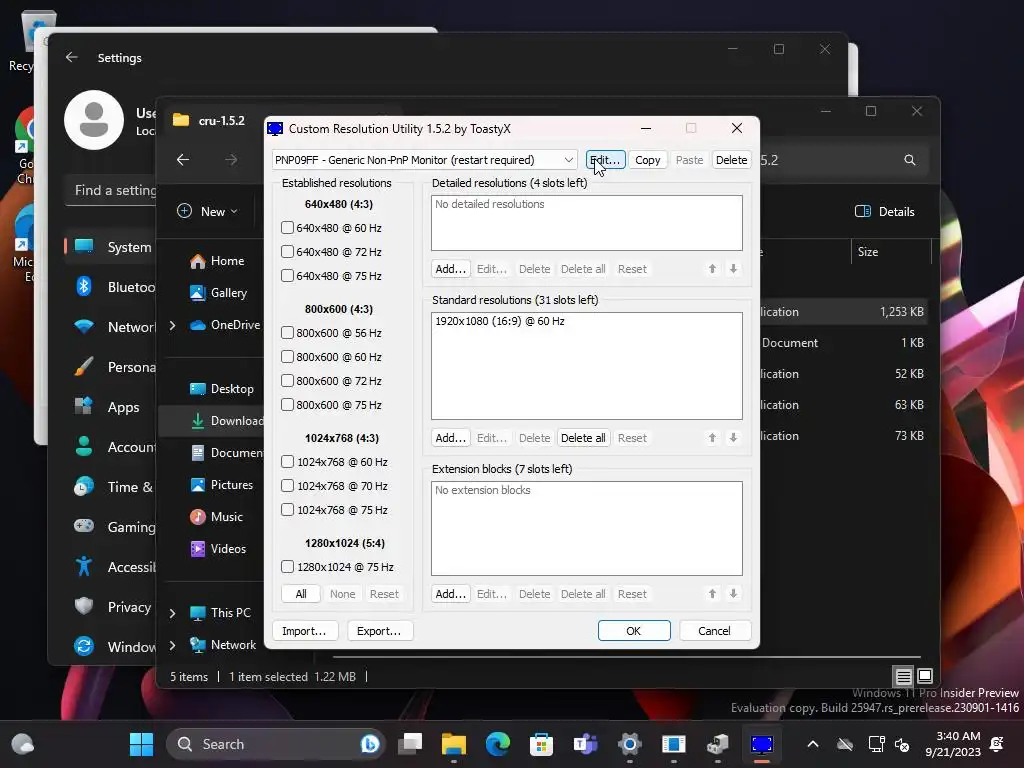The height and width of the screenshot is (768, 1024).
Task: Enable 800x600 @ 56 Hz checkbox
Action: [287, 333]
